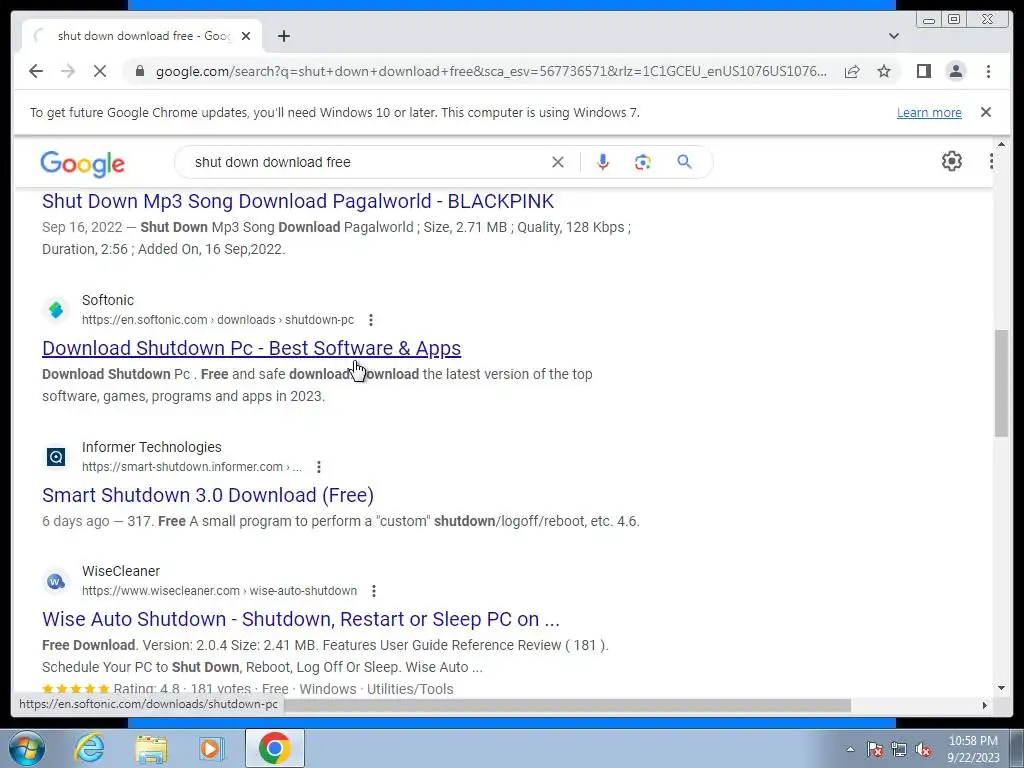Screen dimensions: 1024x768
Task: Open the Windows Start menu
Action: [26, 748]
